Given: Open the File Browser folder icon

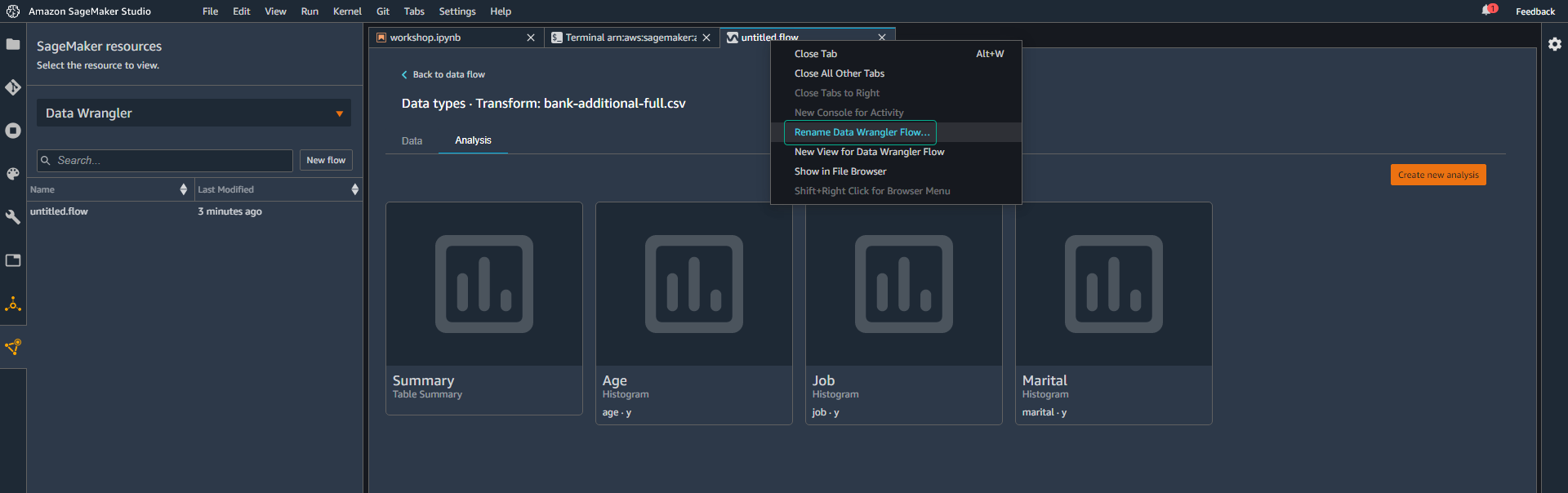Looking at the screenshot, I should [13, 44].
